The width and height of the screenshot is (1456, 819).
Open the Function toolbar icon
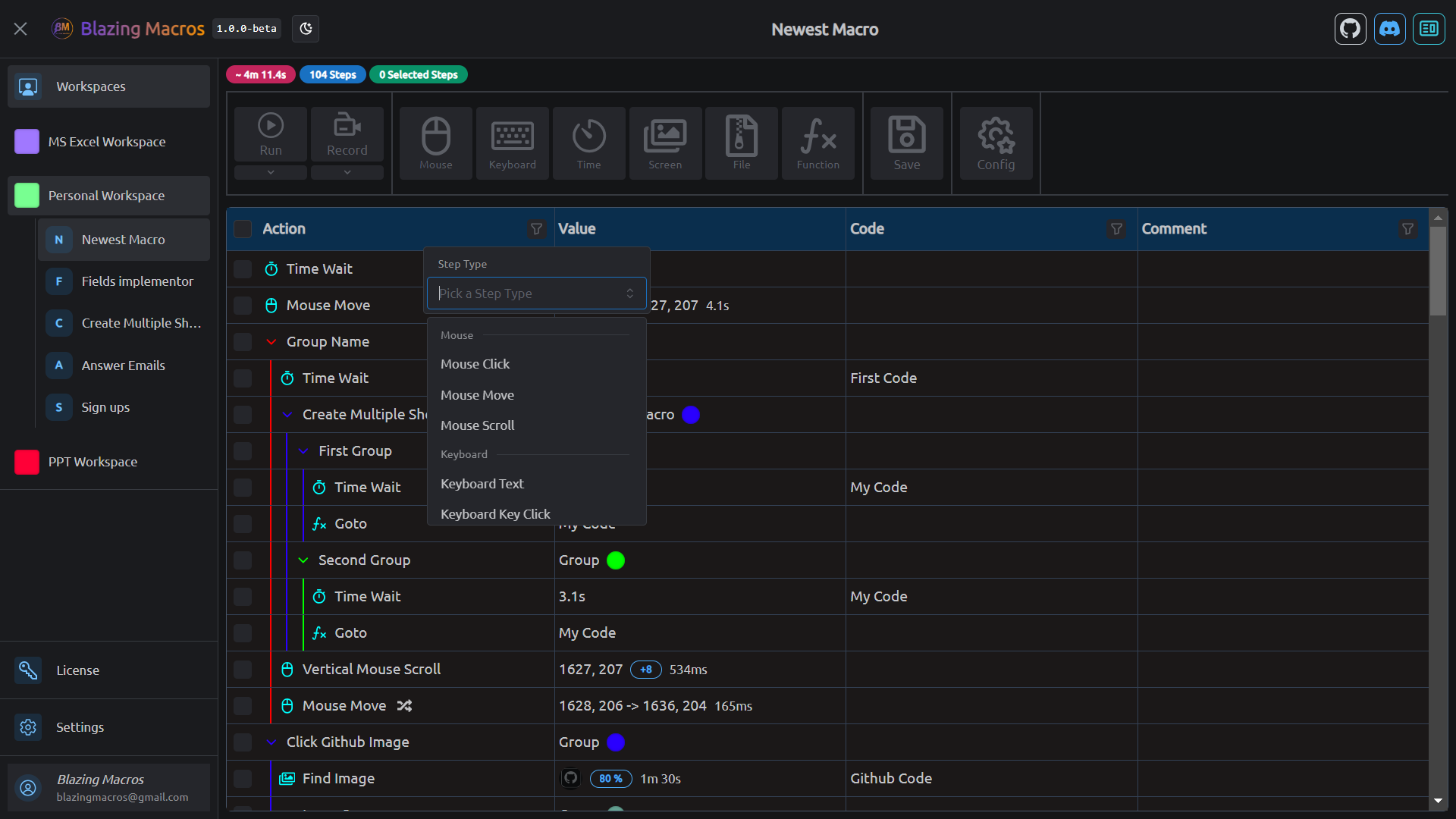(x=818, y=143)
